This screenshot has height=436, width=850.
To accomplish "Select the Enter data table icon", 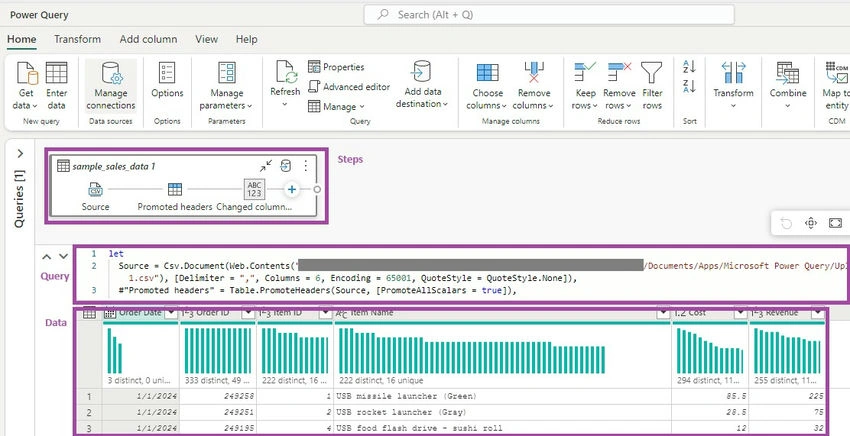I will coord(56,73).
